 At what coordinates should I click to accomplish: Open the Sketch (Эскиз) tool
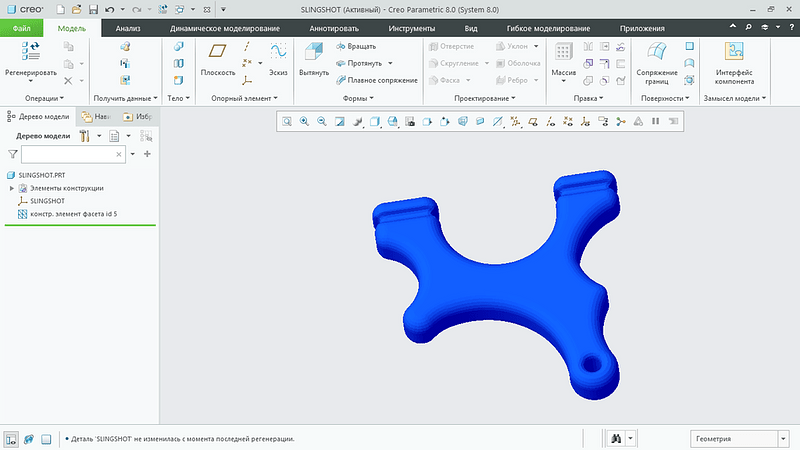click(x=278, y=59)
